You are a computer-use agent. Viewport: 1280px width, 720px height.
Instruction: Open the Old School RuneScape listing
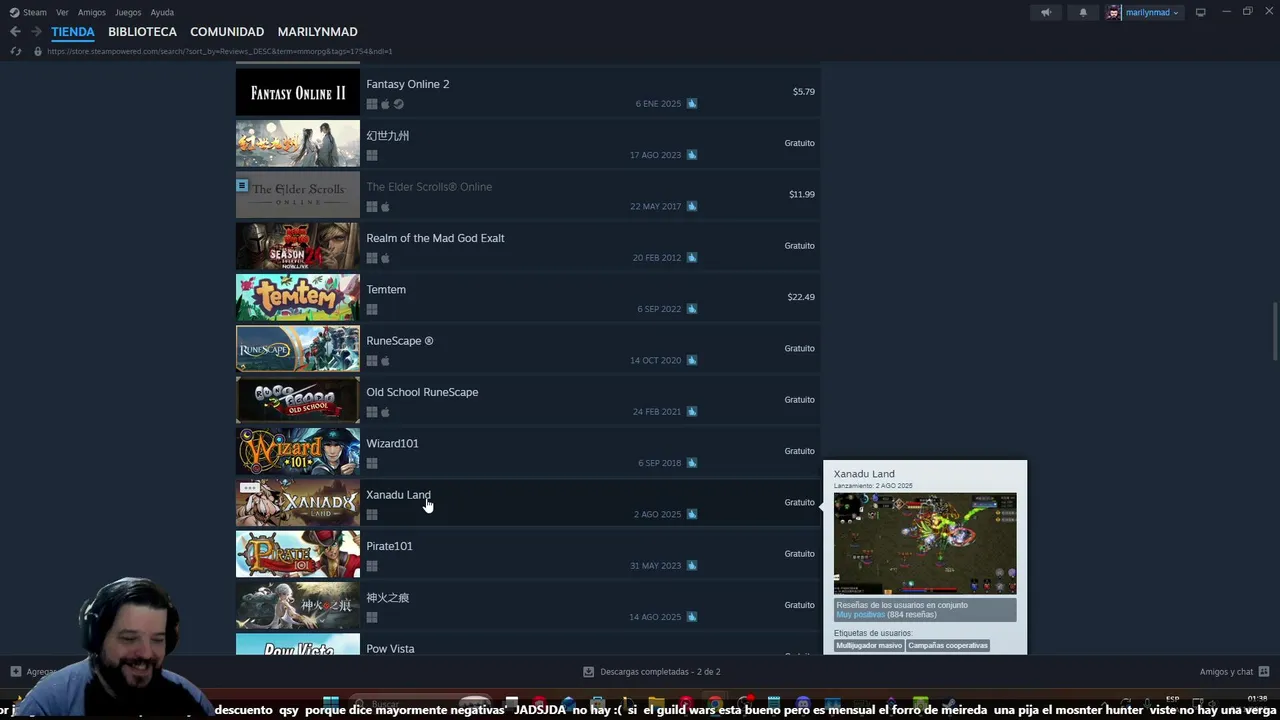[x=528, y=400]
